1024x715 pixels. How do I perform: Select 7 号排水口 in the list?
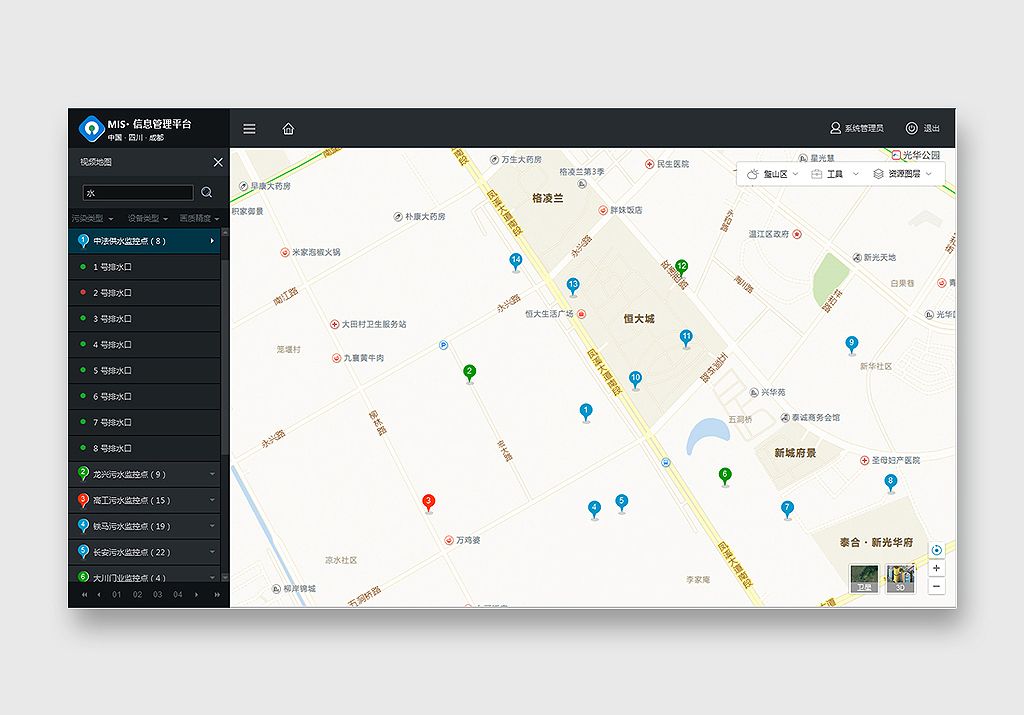(144, 422)
